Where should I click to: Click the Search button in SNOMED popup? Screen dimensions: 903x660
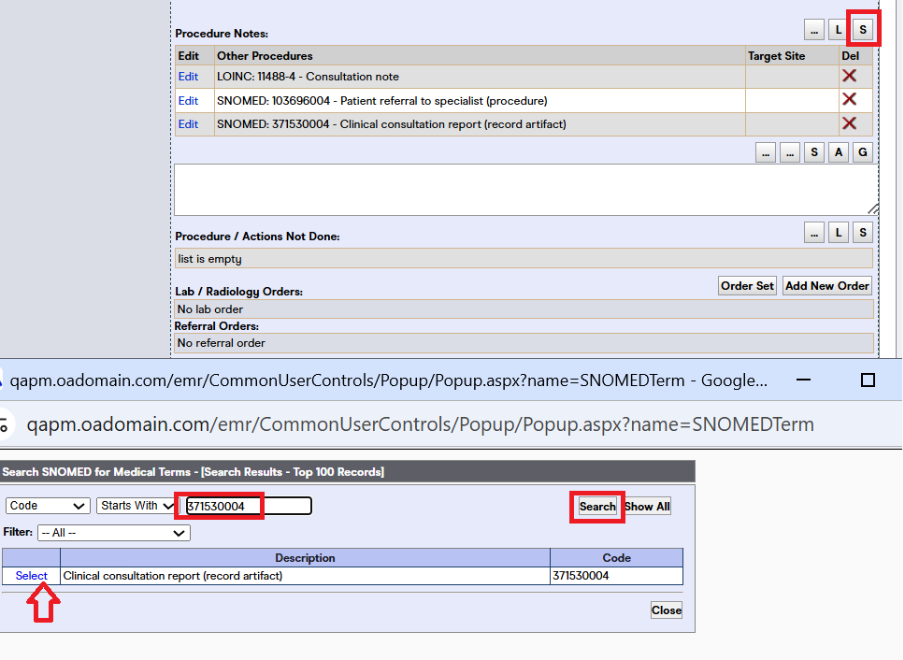point(596,506)
